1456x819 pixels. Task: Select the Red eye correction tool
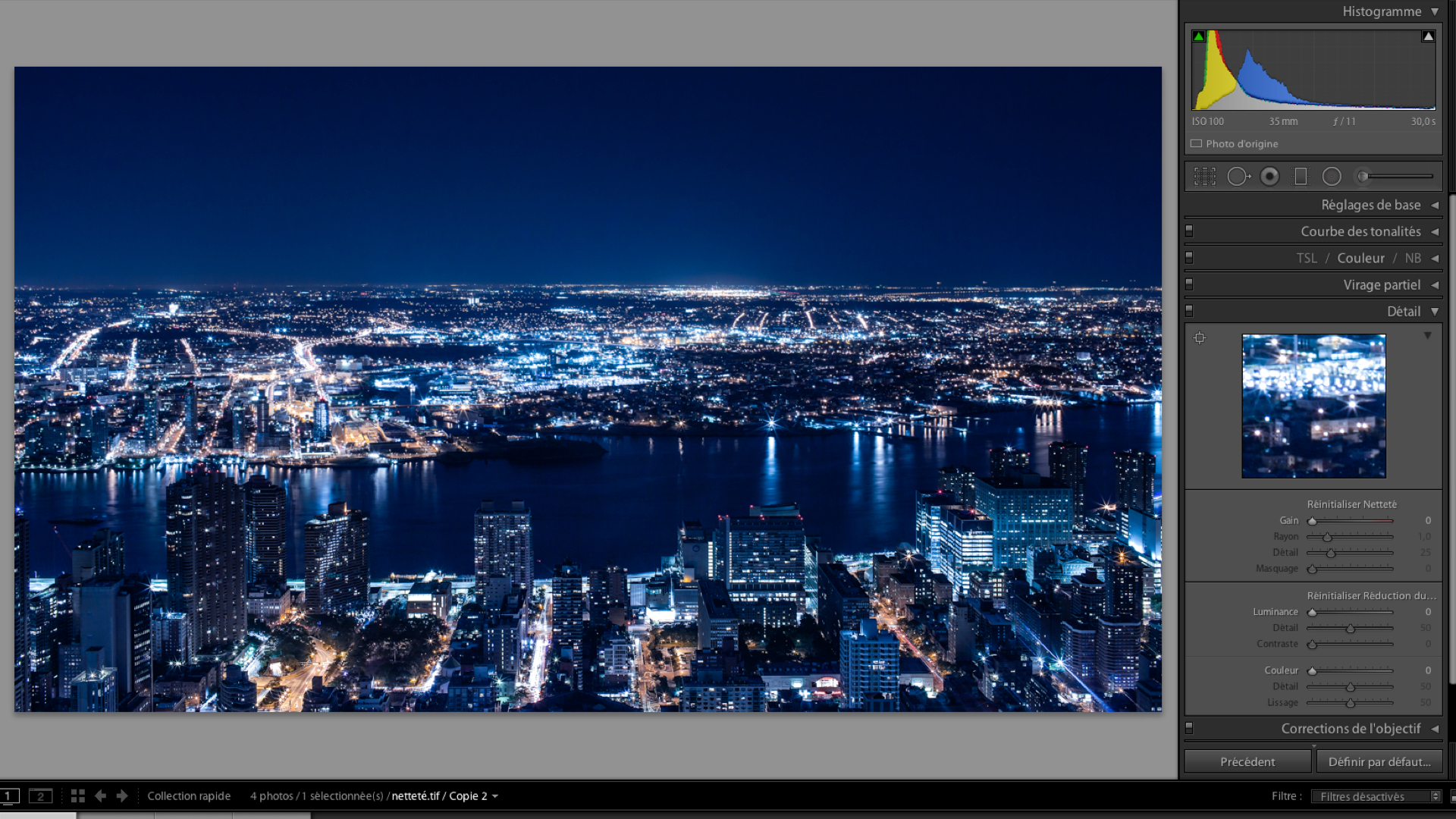tap(1269, 177)
